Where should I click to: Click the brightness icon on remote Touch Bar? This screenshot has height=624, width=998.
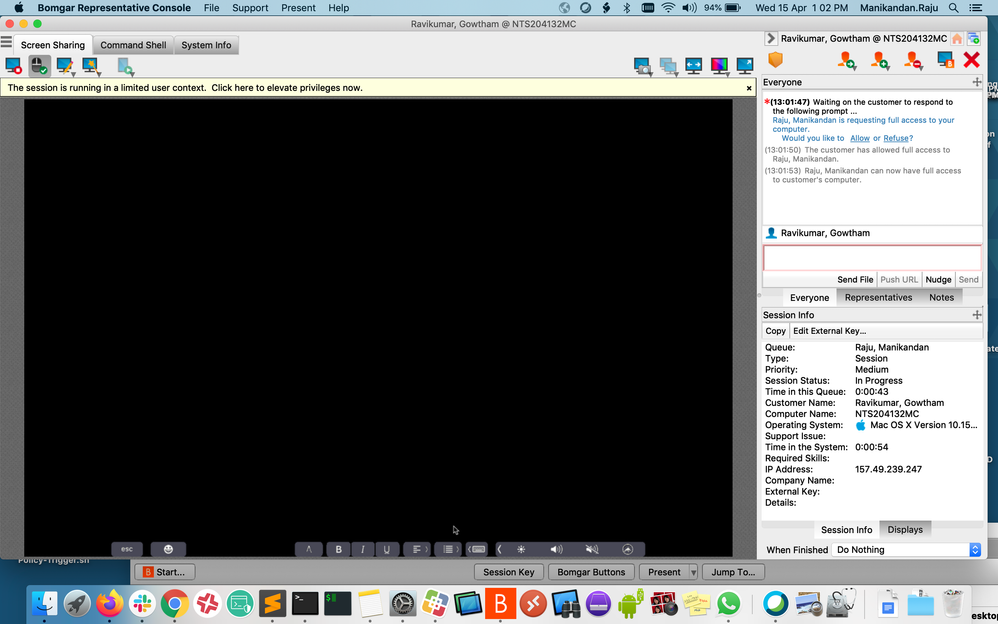pos(521,549)
